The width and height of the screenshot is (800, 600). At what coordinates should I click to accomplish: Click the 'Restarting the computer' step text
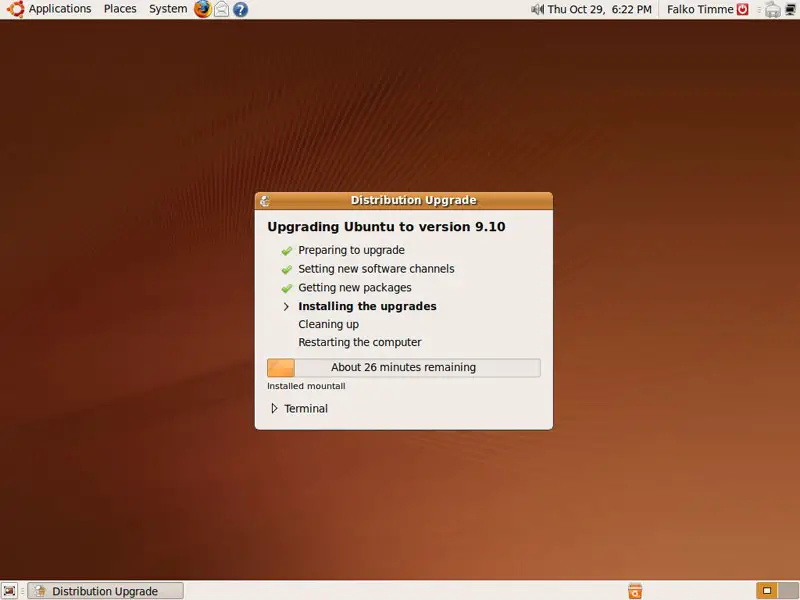[x=360, y=342]
